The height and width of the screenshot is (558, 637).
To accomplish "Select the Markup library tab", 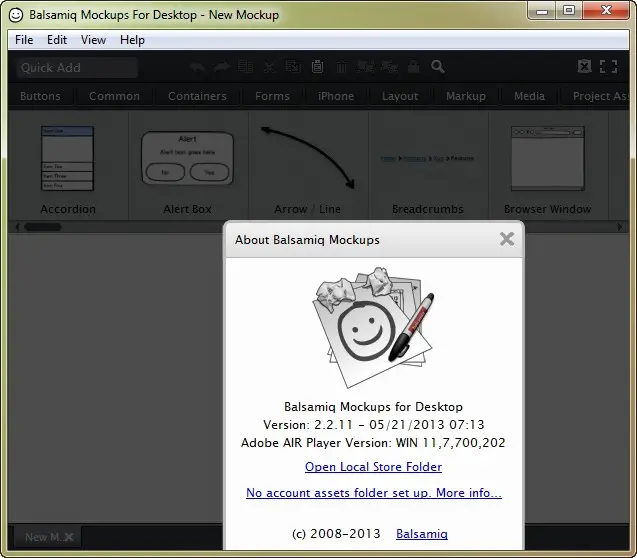I will pyautogui.click(x=466, y=96).
